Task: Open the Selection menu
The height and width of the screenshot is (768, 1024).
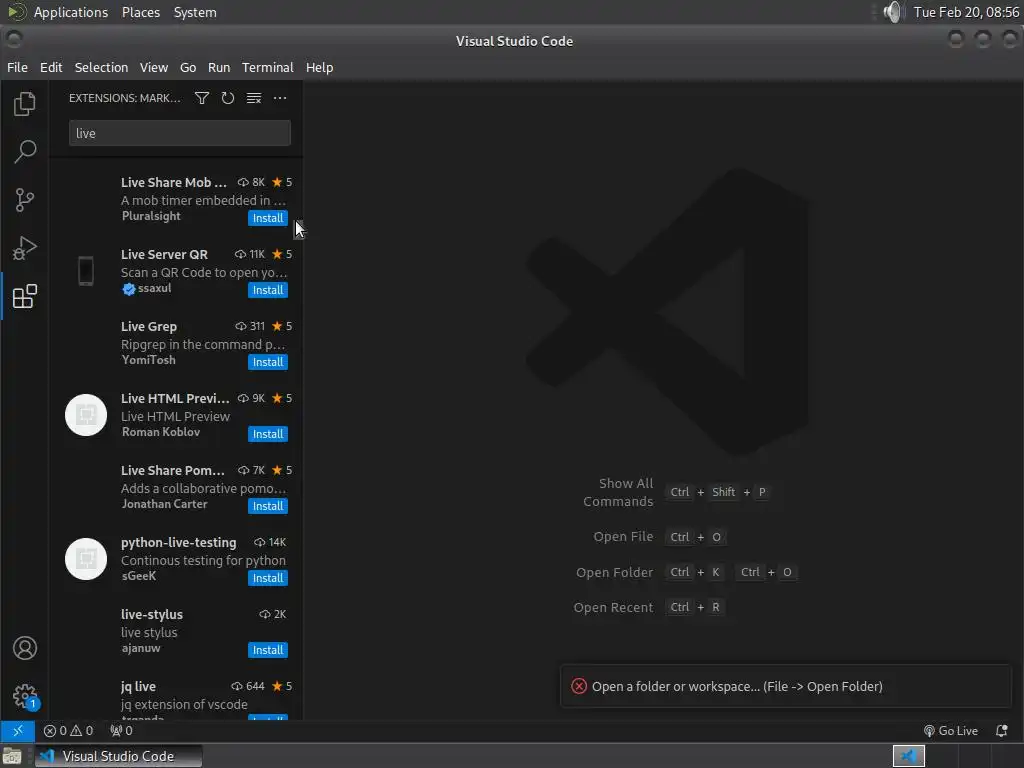Action: [x=101, y=67]
